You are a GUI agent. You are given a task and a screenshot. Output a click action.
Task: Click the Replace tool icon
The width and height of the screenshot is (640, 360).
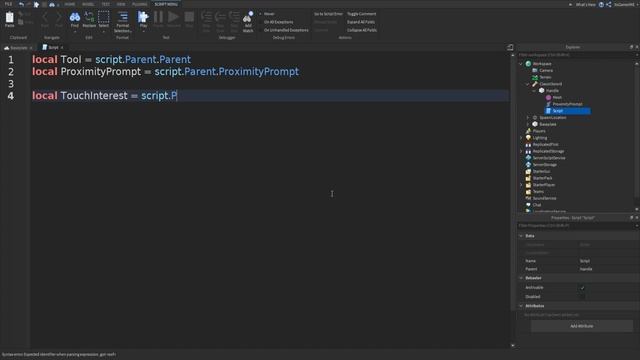(x=89, y=17)
